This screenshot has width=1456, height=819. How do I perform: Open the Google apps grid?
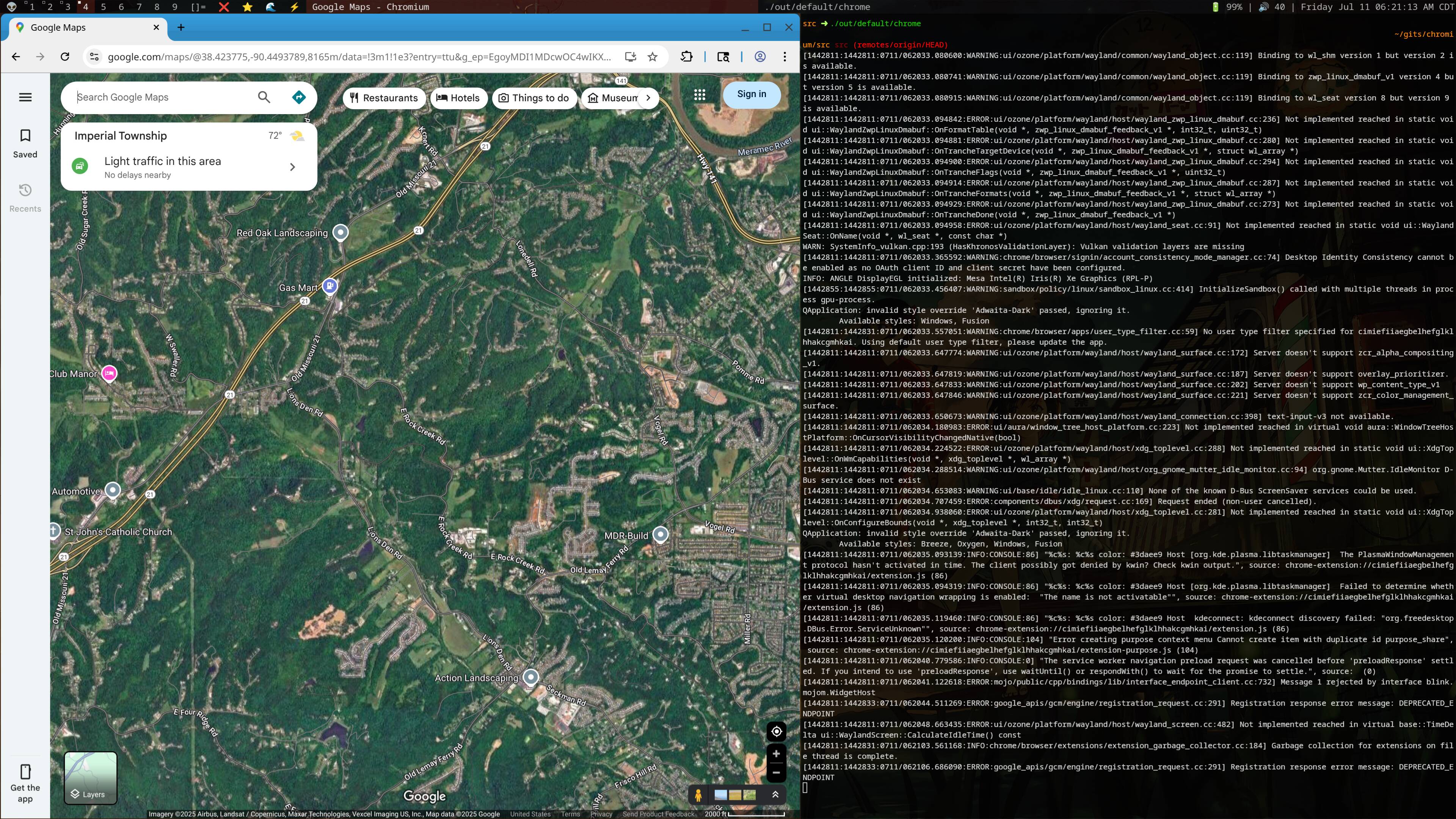700,95
